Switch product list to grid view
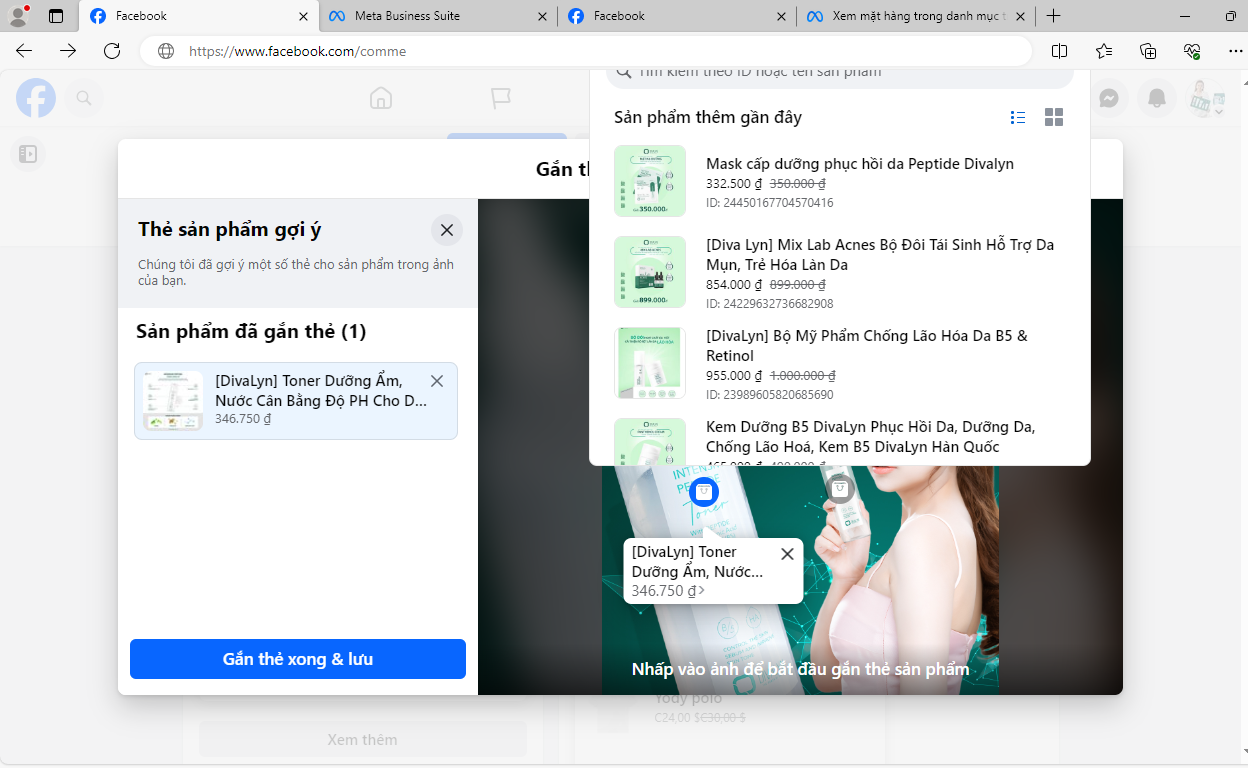The image size is (1248, 768). coord(1053,118)
